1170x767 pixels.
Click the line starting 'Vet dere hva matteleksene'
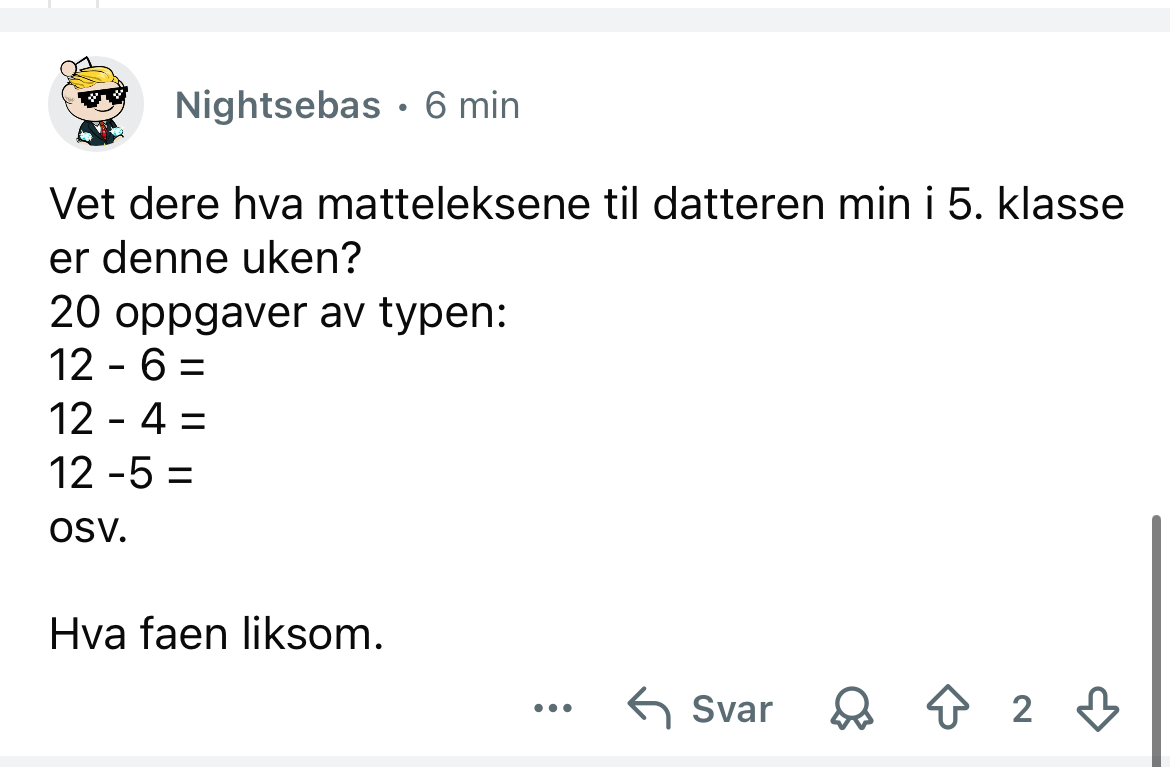pos(586,204)
